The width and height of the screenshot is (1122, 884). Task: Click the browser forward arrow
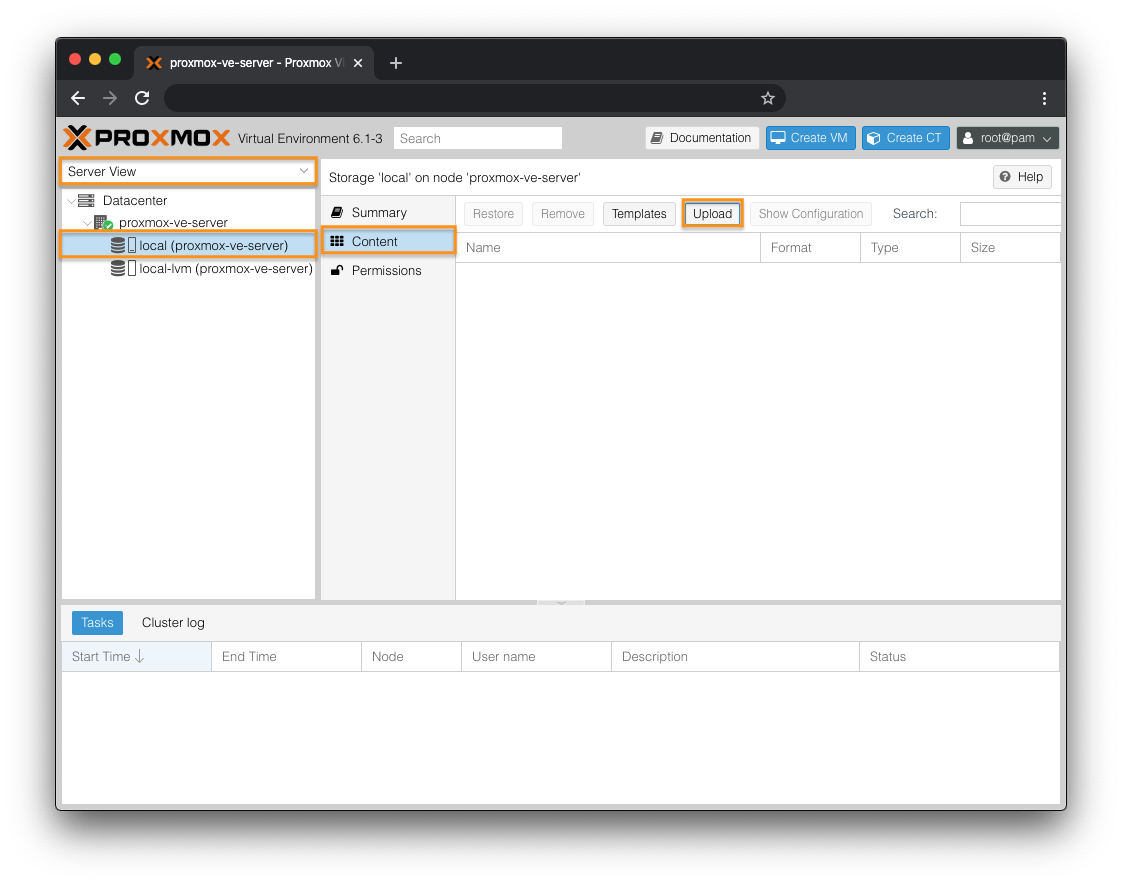(109, 98)
